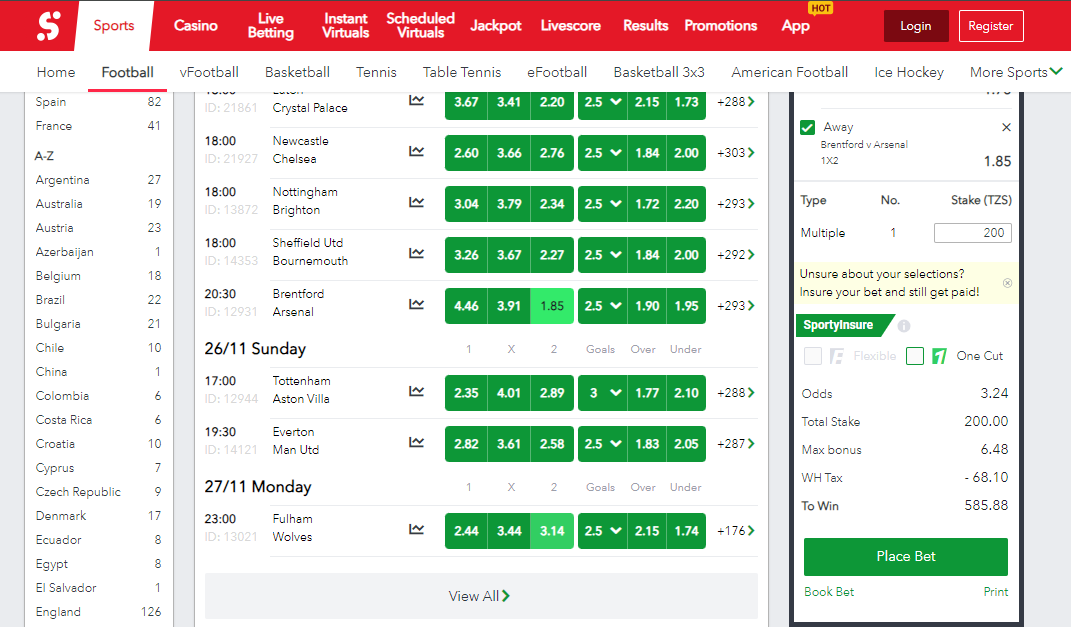Open the Promotions page
The width and height of the screenshot is (1071, 627).
click(721, 25)
